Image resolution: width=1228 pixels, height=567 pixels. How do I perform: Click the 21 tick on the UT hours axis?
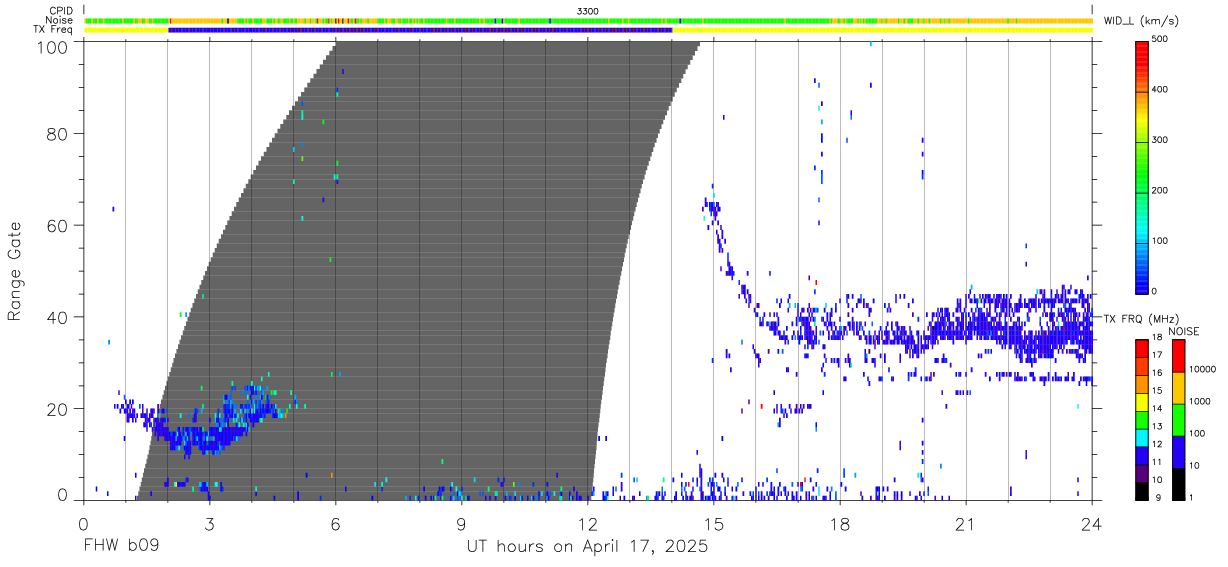point(966,524)
